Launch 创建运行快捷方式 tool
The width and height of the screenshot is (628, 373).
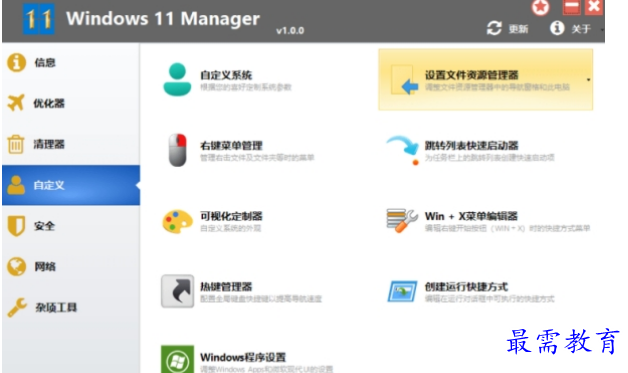(x=471, y=291)
